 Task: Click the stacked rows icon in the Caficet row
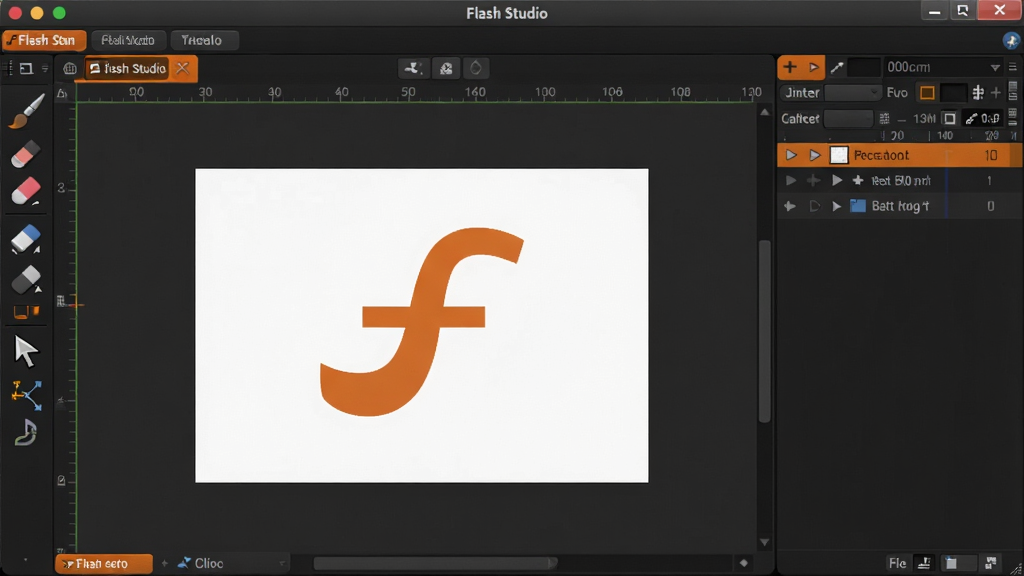coord(1013,118)
